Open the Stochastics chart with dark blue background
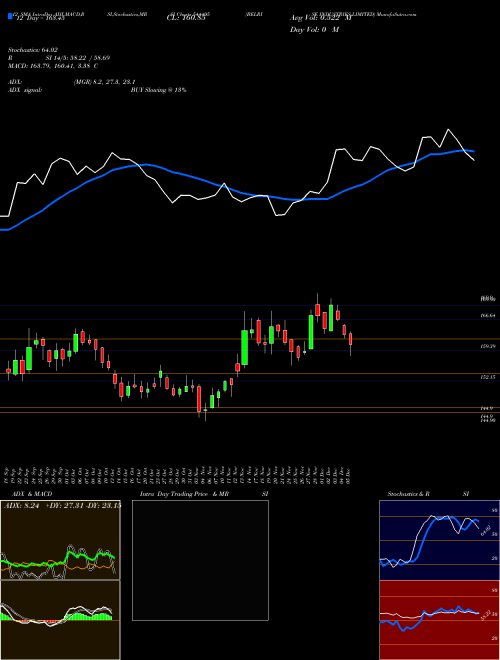Image resolution: width=500 pixels, height=660 pixels. (439, 540)
